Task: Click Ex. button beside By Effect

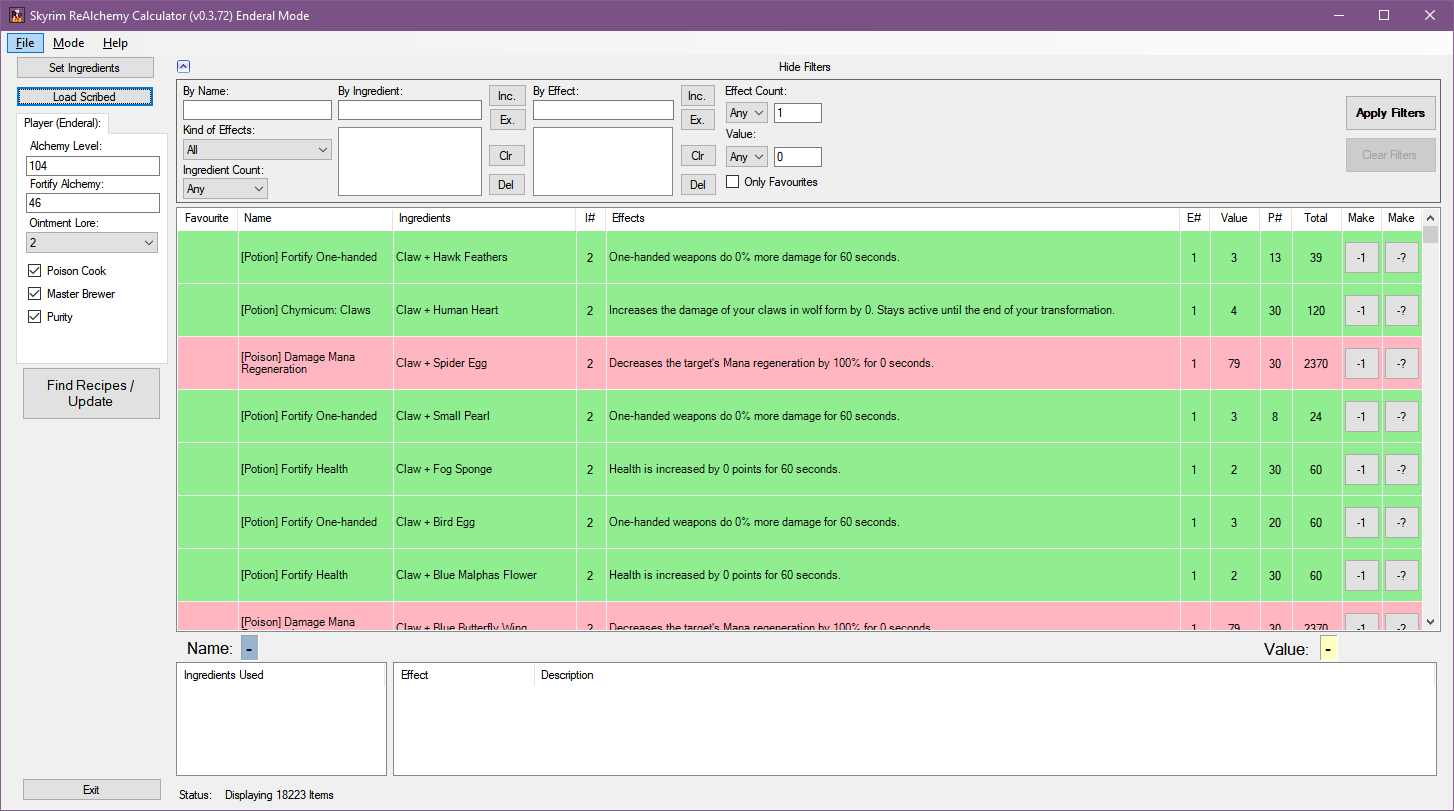Action: click(698, 120)
